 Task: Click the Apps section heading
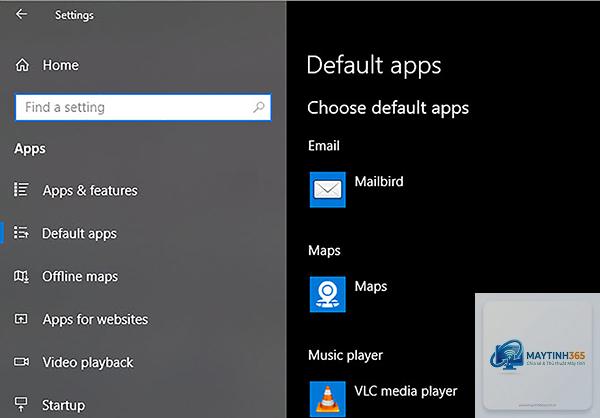30,149
